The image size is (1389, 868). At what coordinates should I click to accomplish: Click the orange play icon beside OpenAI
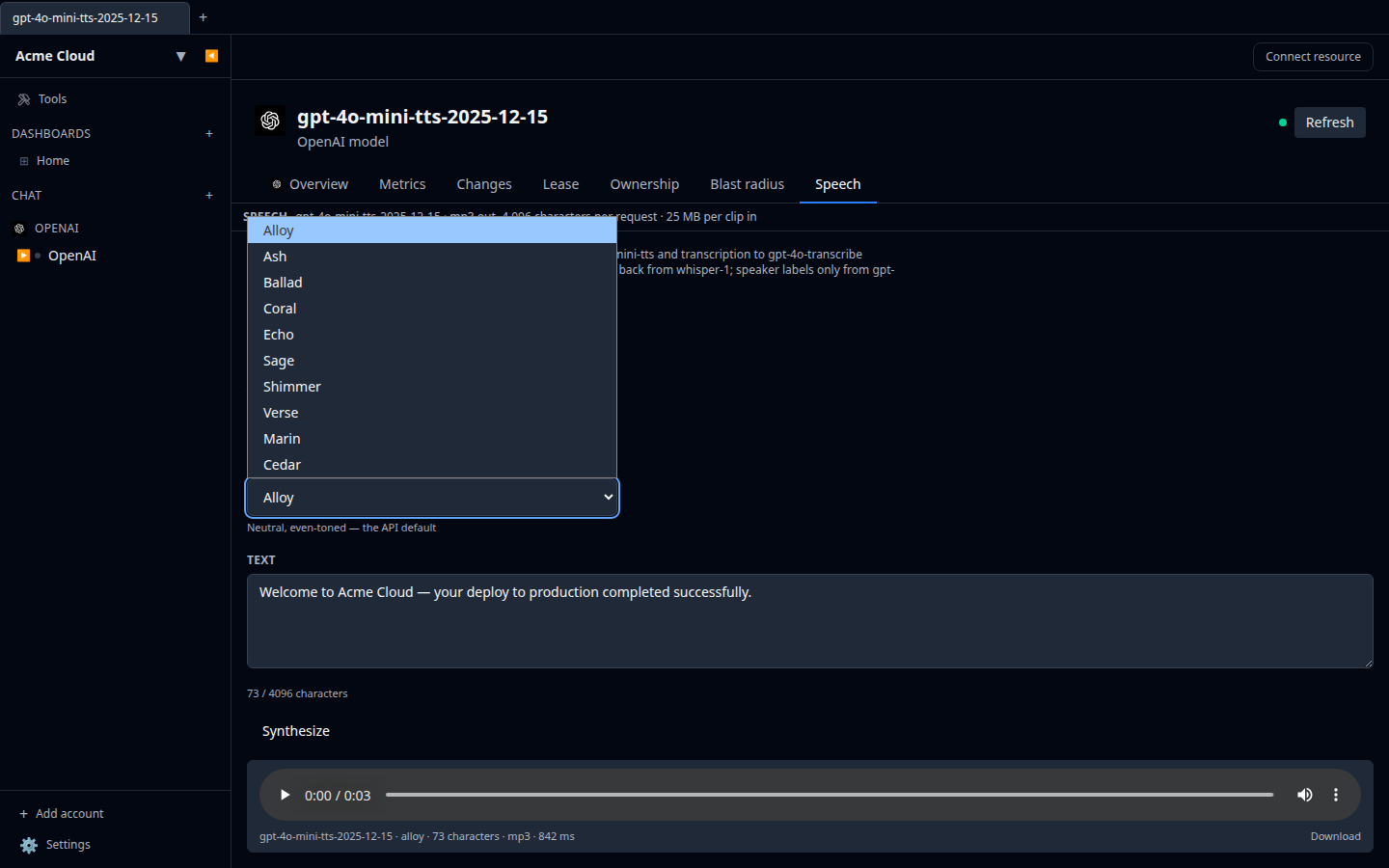23,256
